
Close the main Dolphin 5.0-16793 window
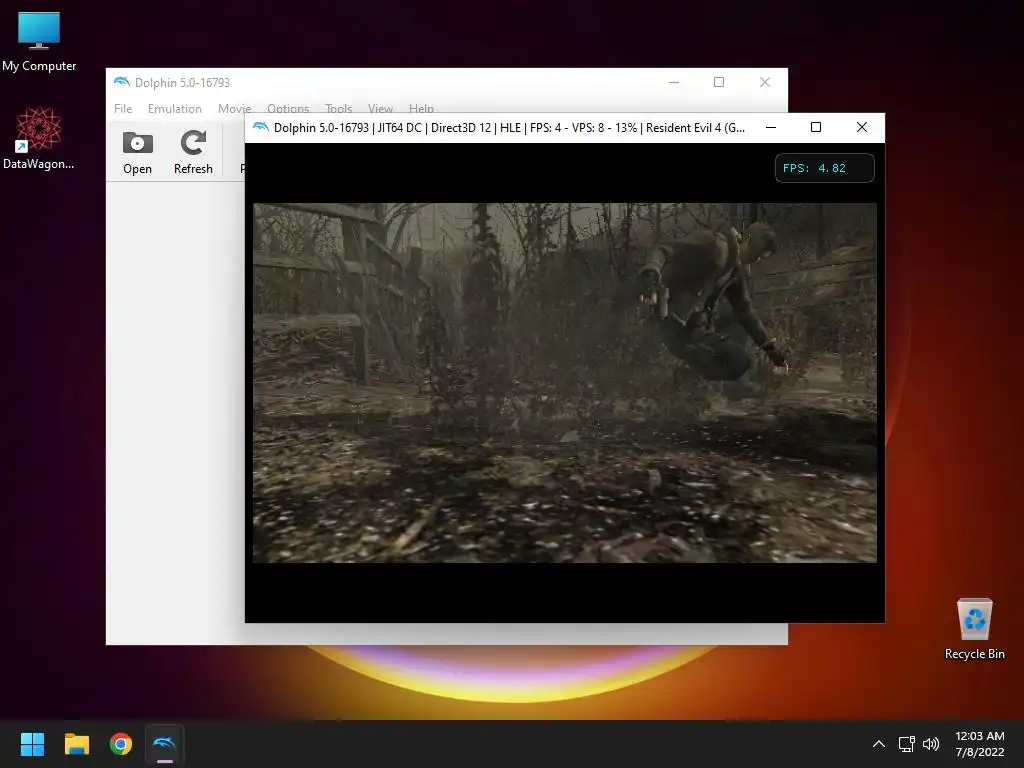click(765, 82)
